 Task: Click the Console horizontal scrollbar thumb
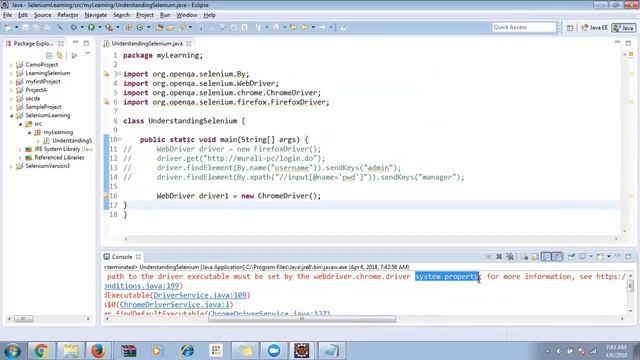pyautogui.click(x=302, y=319)
